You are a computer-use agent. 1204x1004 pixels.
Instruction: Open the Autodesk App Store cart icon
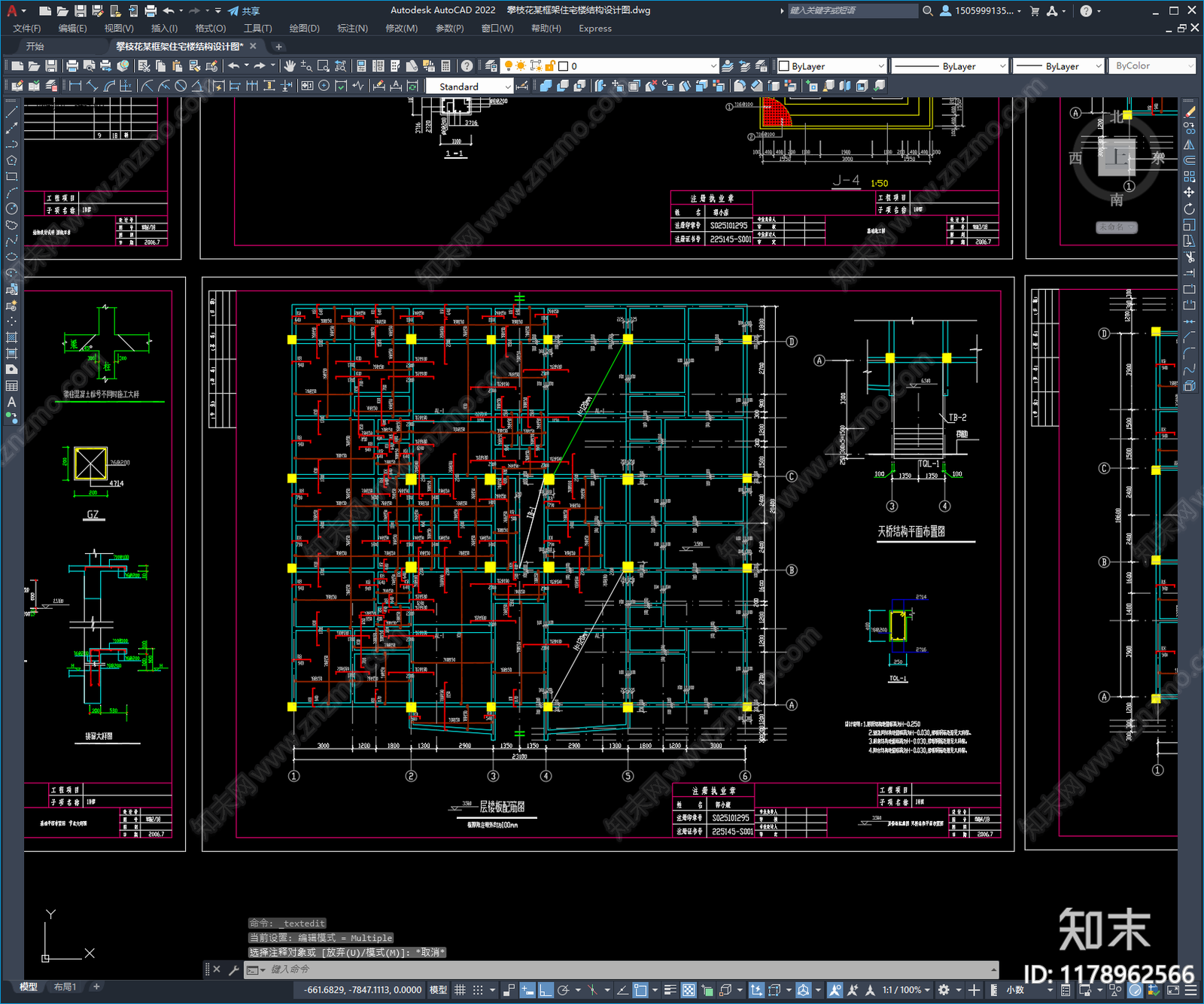click(x=1035, y=11)
